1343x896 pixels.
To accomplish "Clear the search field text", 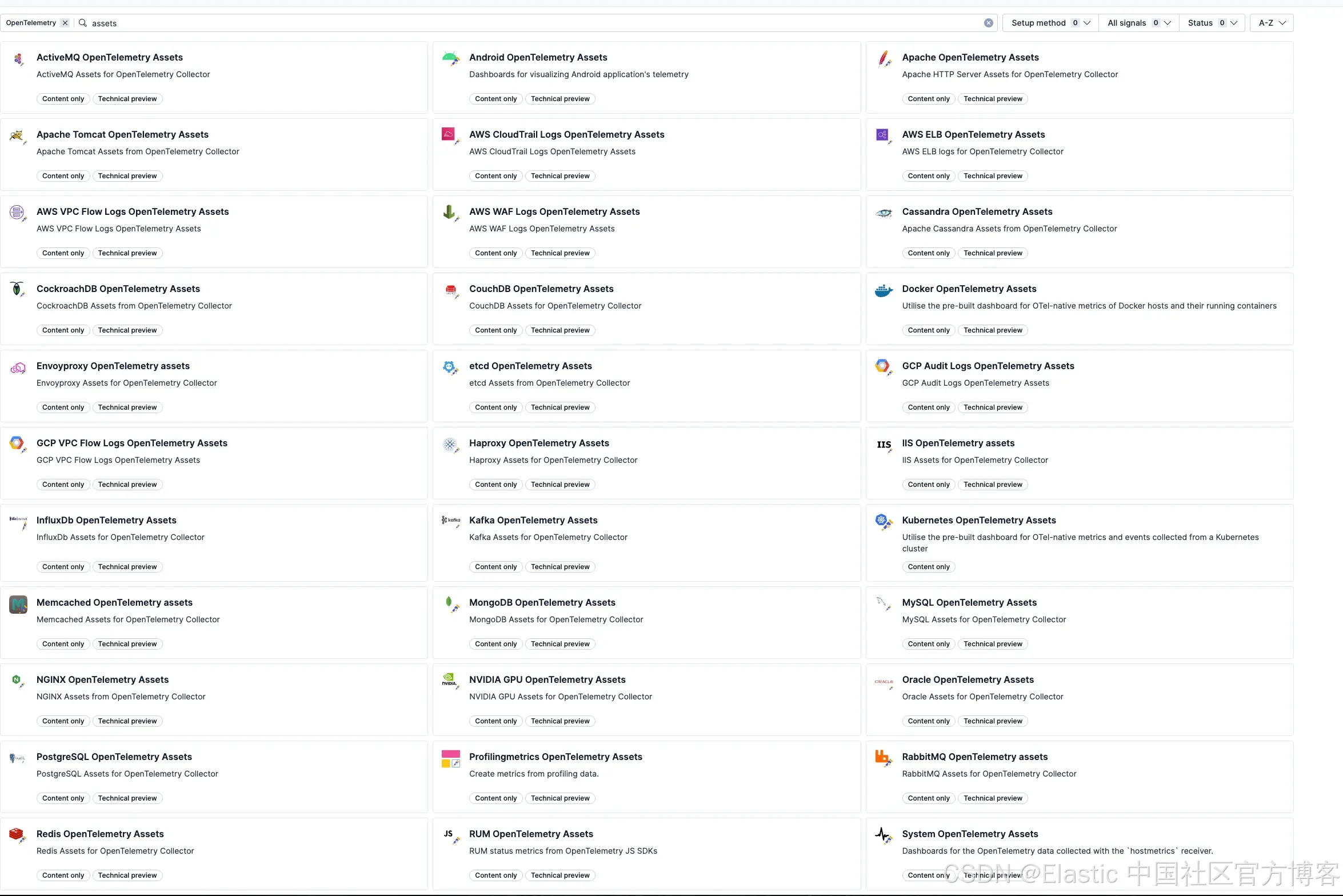I will [988, 23].
